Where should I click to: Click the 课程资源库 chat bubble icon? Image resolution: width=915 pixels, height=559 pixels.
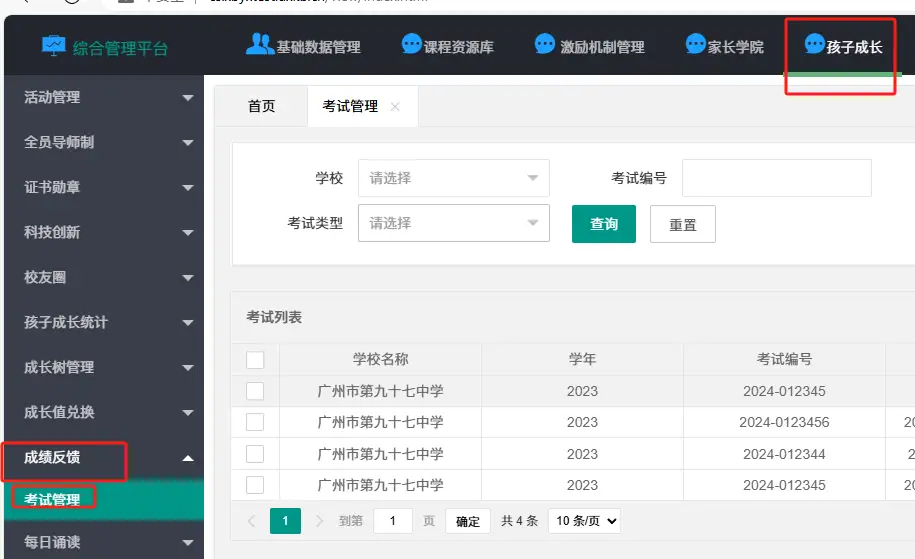(411, 45)
